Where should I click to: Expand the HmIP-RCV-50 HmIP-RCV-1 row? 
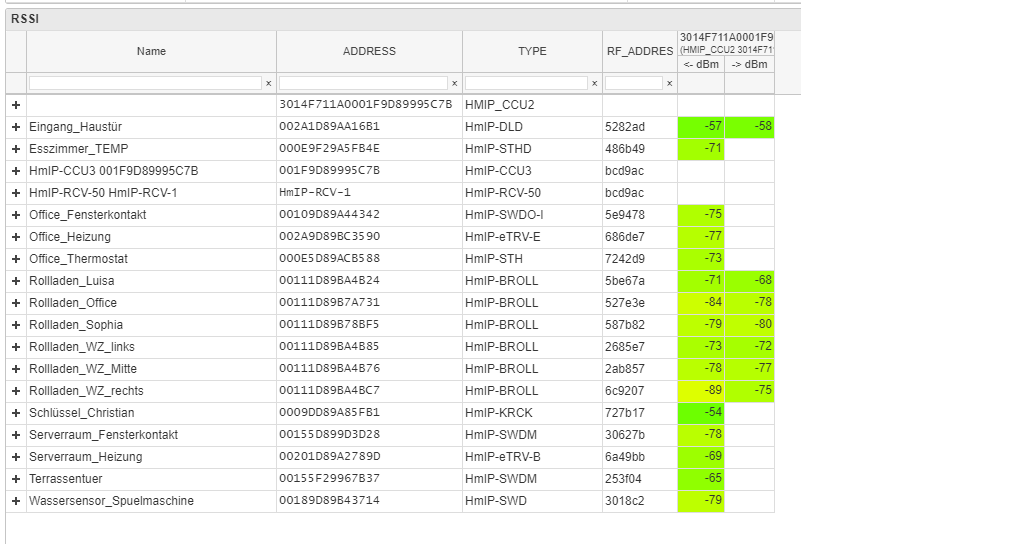pos(16,193)
